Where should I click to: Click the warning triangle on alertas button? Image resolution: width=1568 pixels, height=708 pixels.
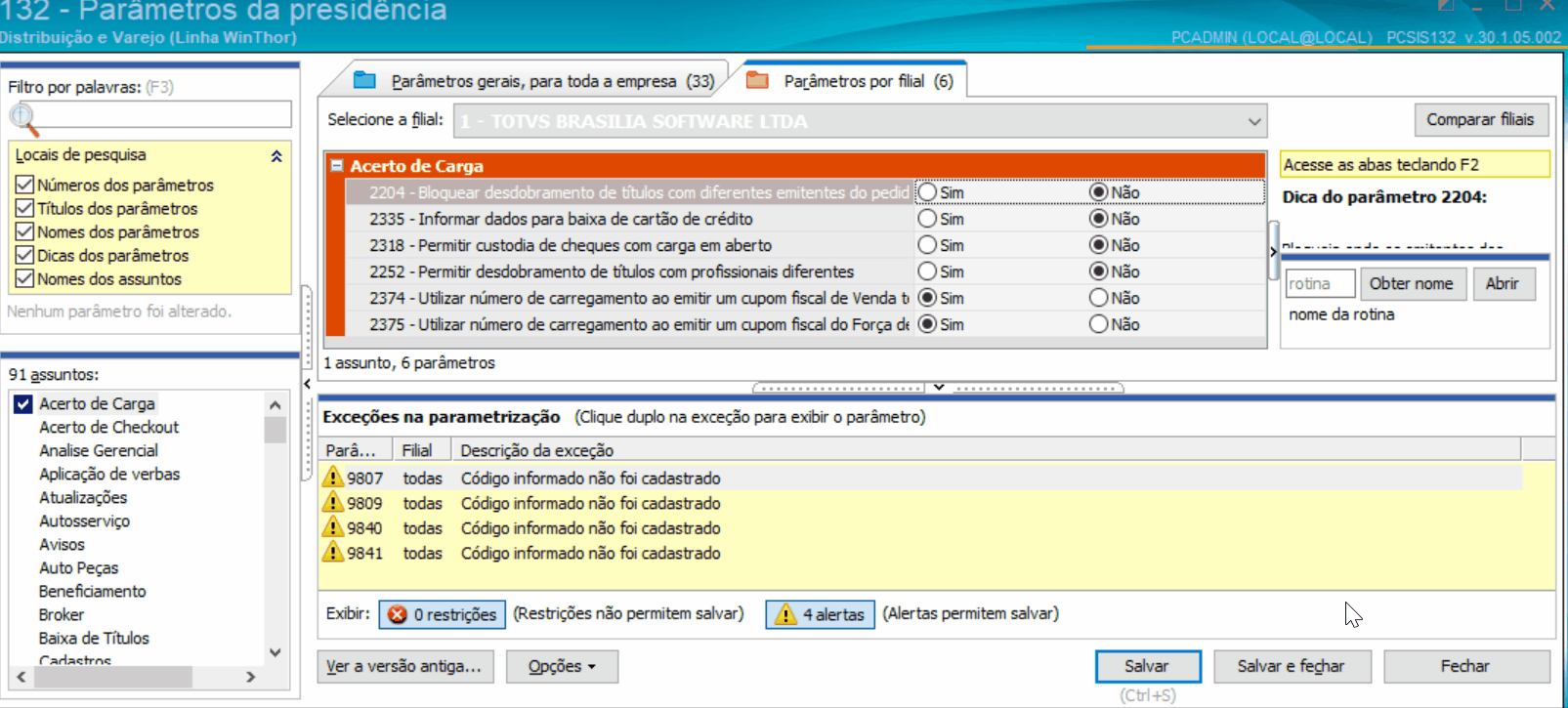[x=785, y=614]
